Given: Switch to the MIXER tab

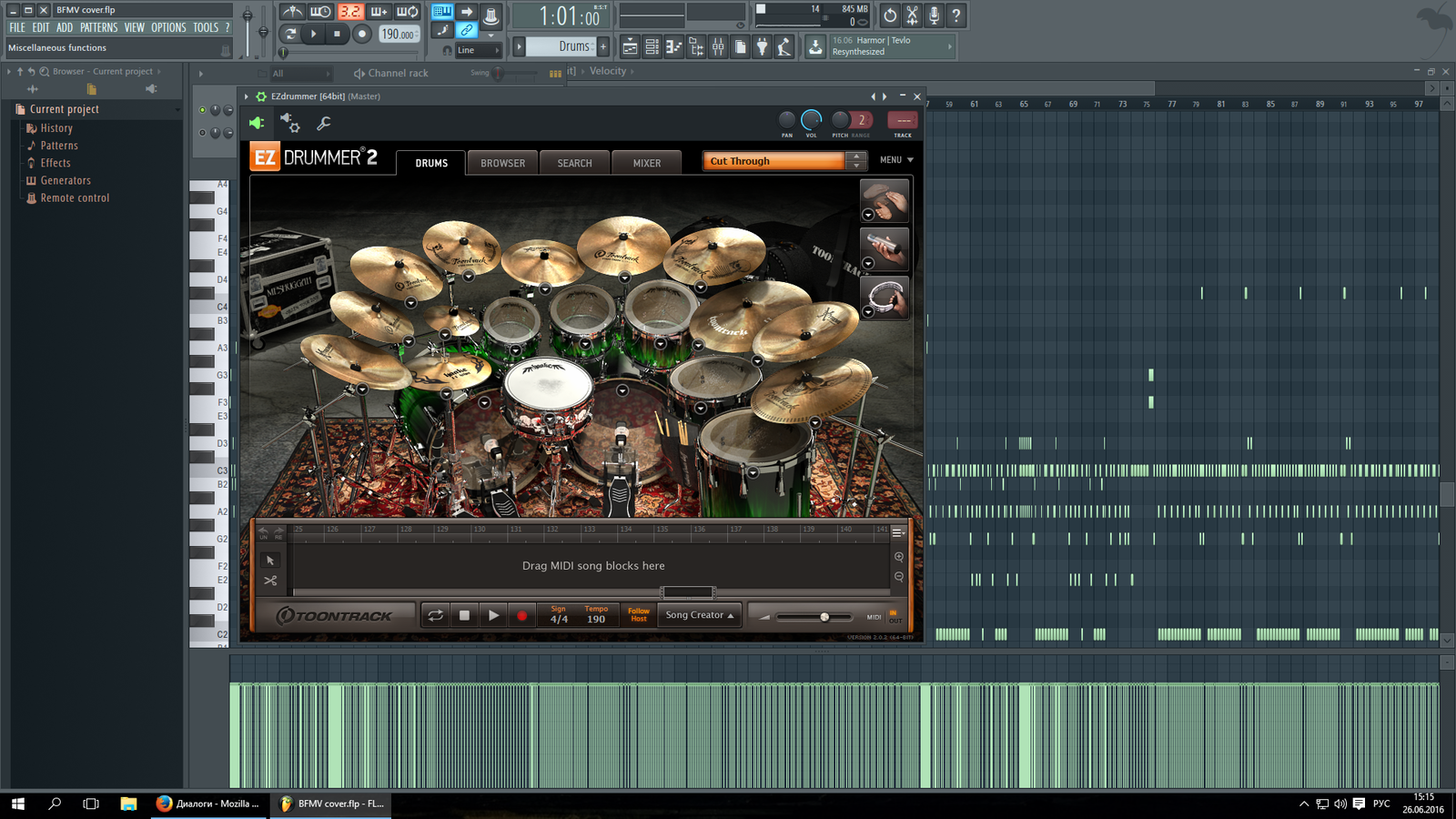Looking at the screenshot, I should pyautogui.click(x=647, y=163).
